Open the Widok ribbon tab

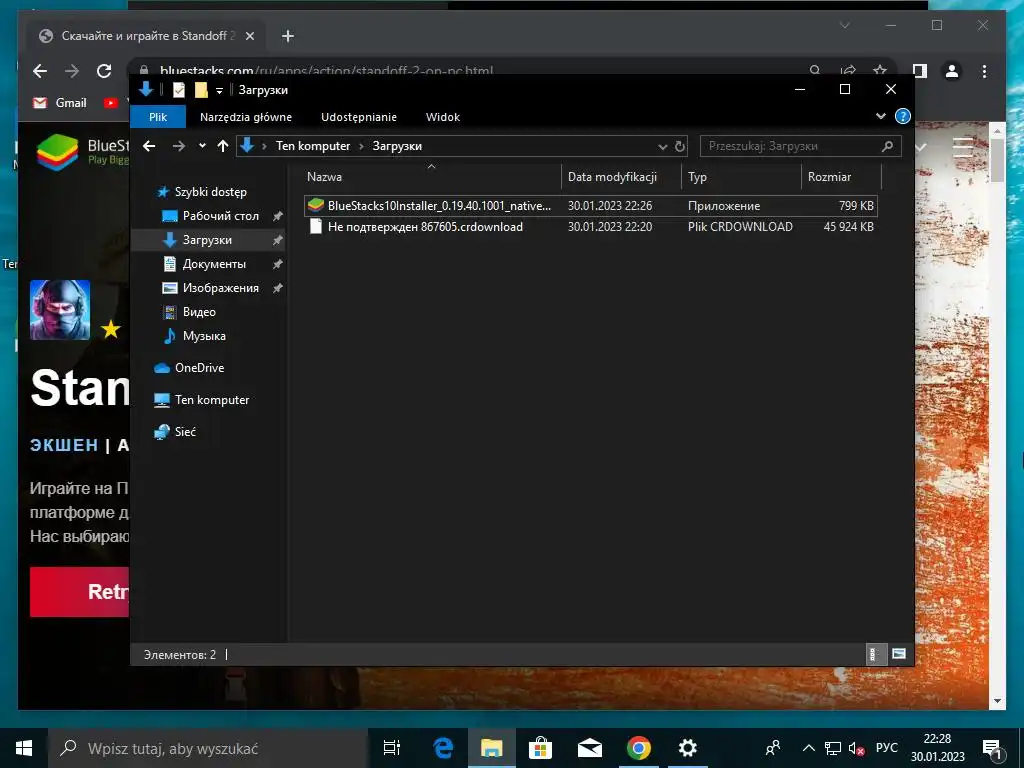click(443, 117)
